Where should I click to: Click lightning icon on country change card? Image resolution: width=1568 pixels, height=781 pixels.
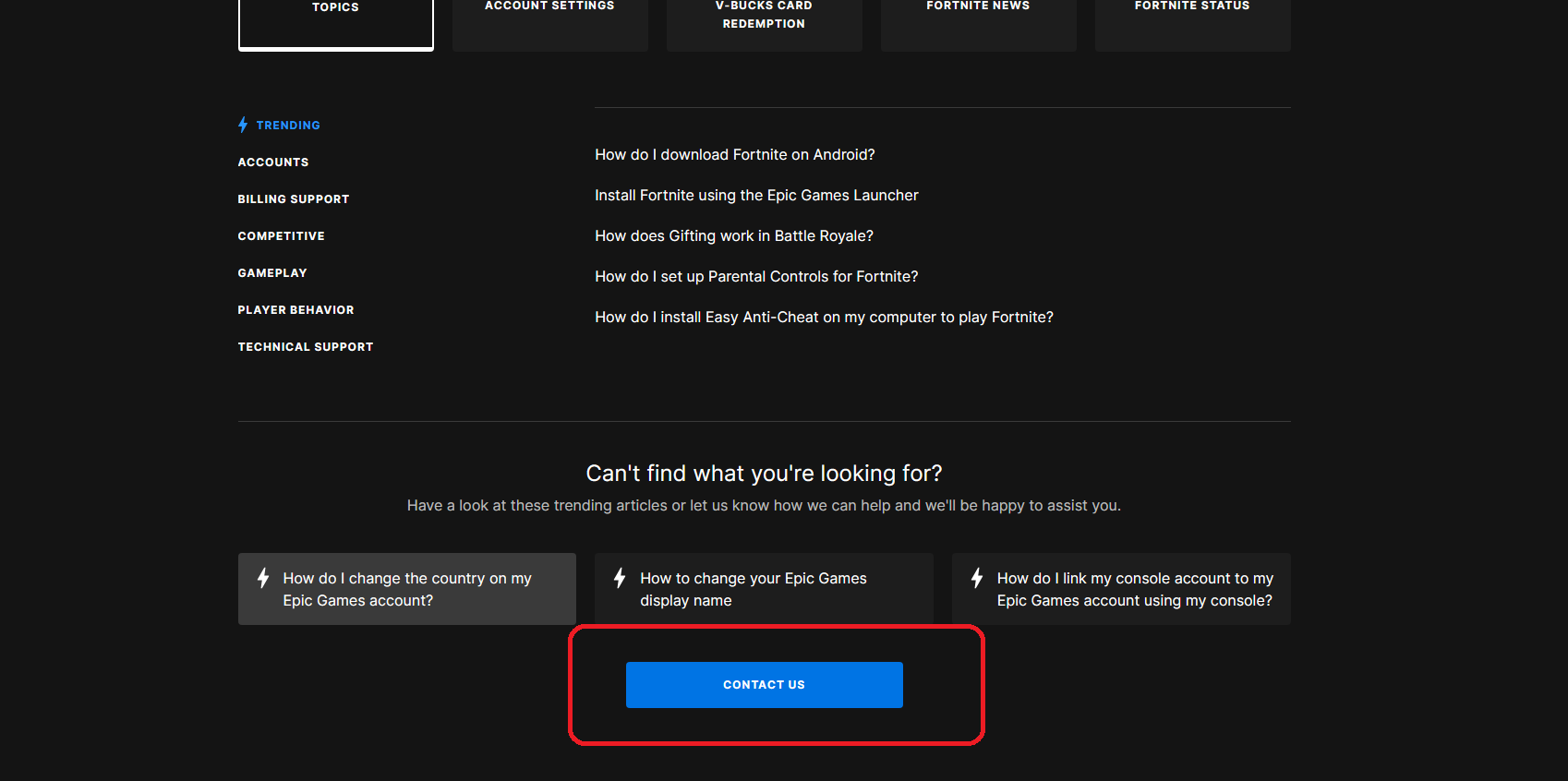[263, 578]
